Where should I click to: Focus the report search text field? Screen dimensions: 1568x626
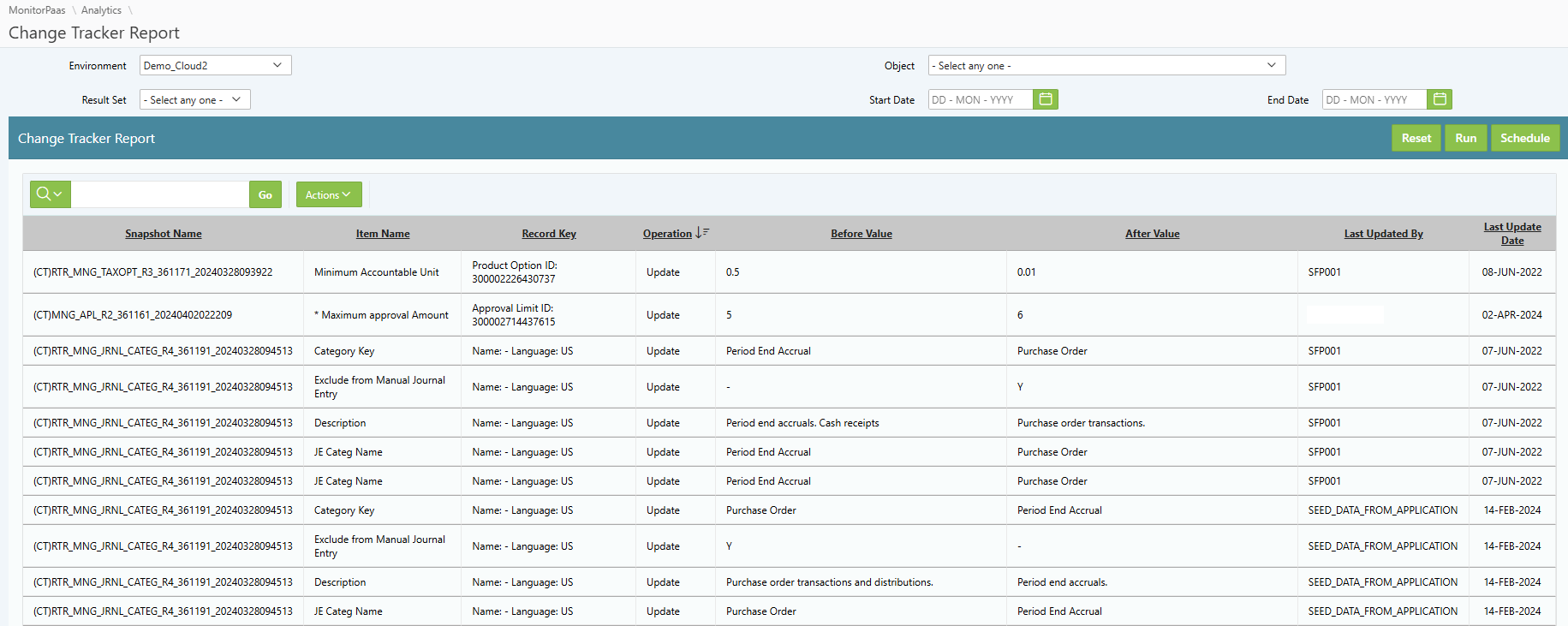pyautogui.click(x=160, y=194)
